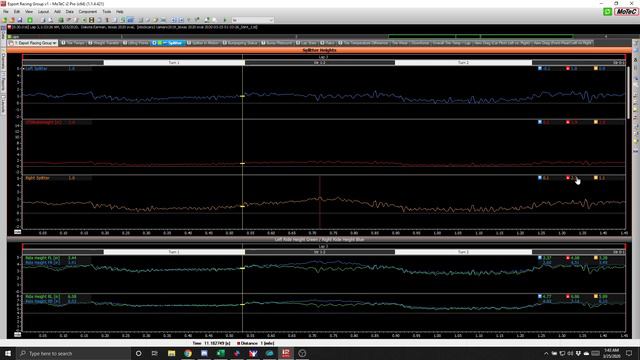Switch to the Bumpspring Status tab
640x360 pixels.
pyautogui.click(x=240, y=42)
